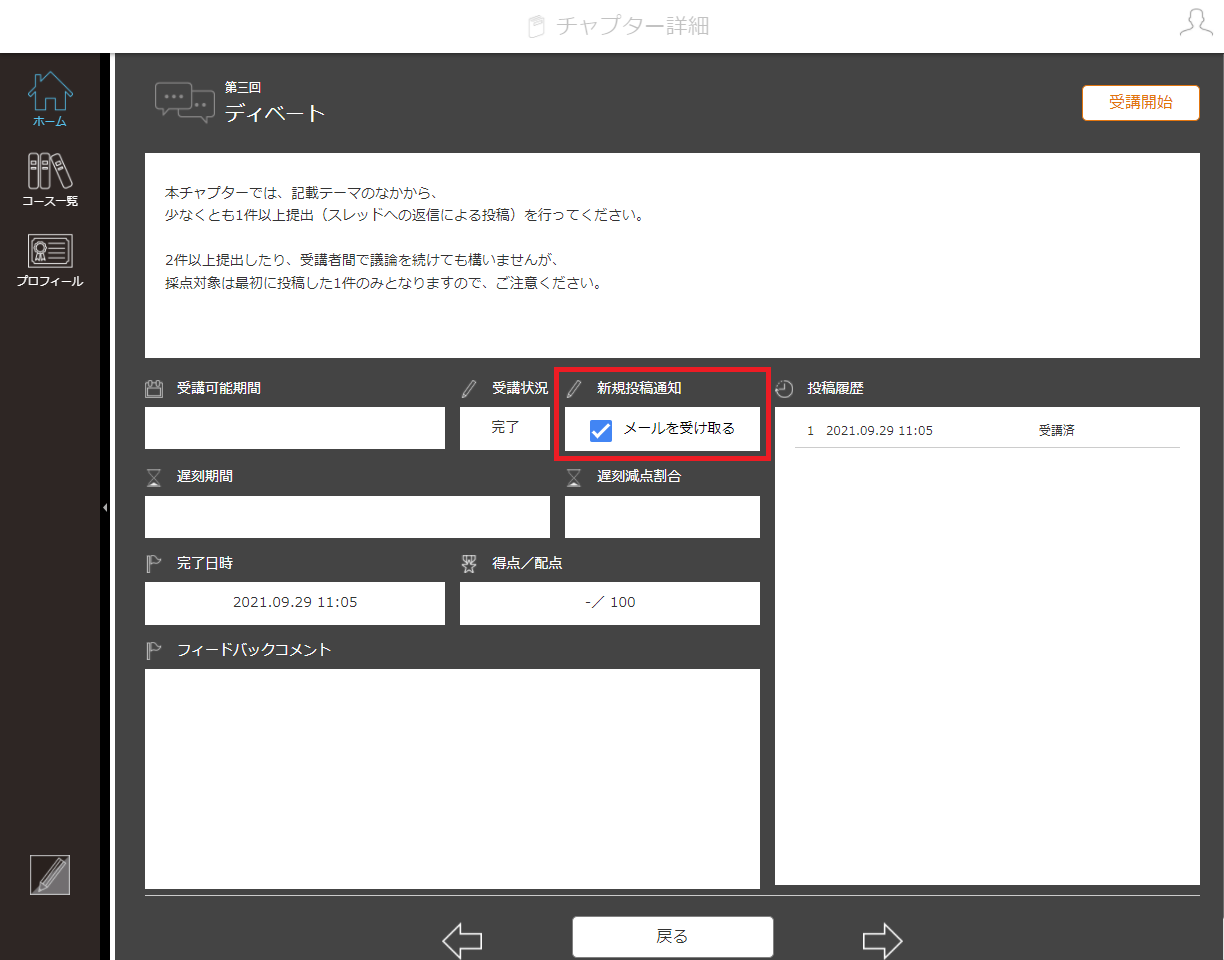The height and width of the screenshot is (960, 1224).
Task: Click the score value -/ 100
Action: (x=610, y=603)
